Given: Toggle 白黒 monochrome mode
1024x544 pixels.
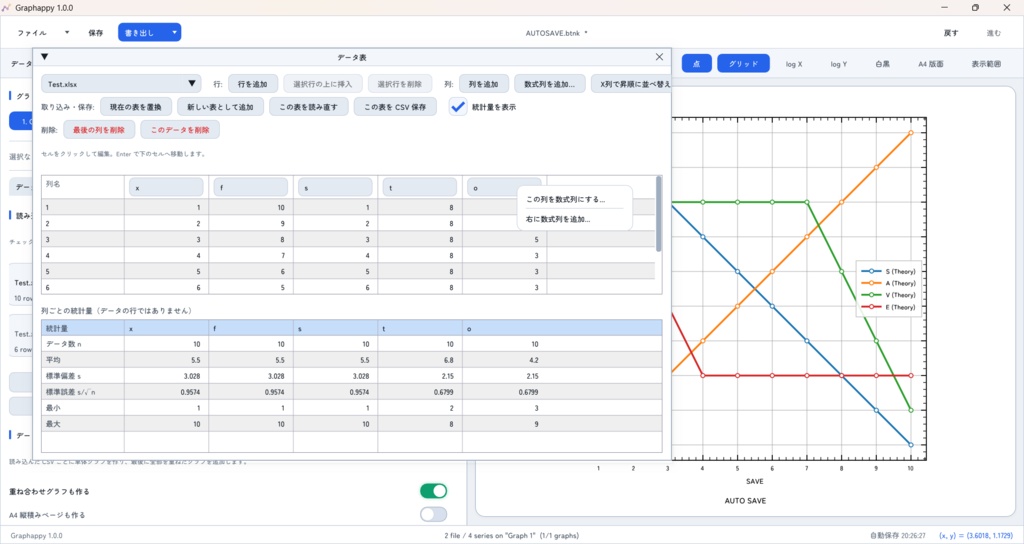Looking at the screenshot, I should (x=882, y=64).
